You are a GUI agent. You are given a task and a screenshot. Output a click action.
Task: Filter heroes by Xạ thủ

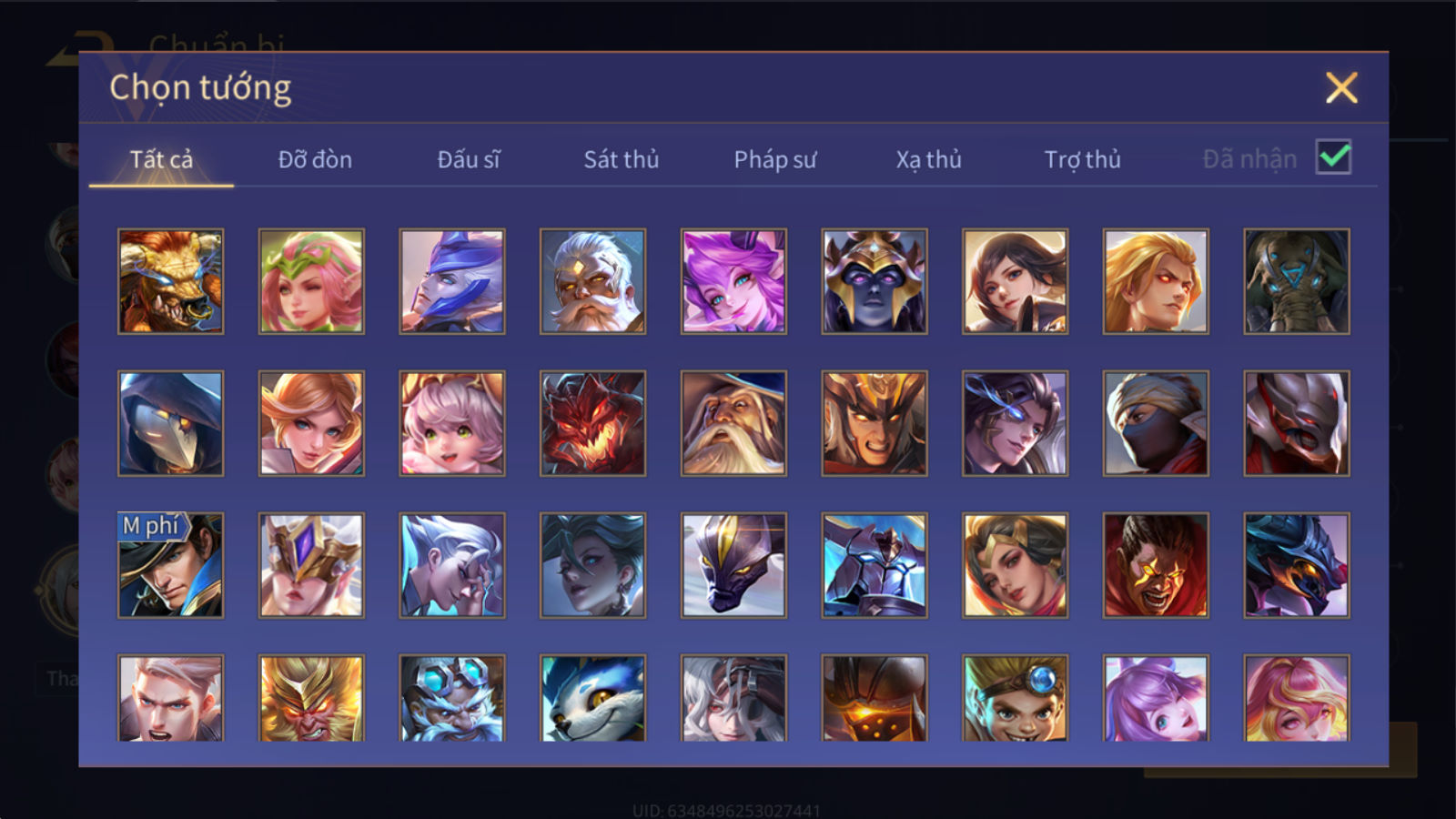(x=928, y=159)
